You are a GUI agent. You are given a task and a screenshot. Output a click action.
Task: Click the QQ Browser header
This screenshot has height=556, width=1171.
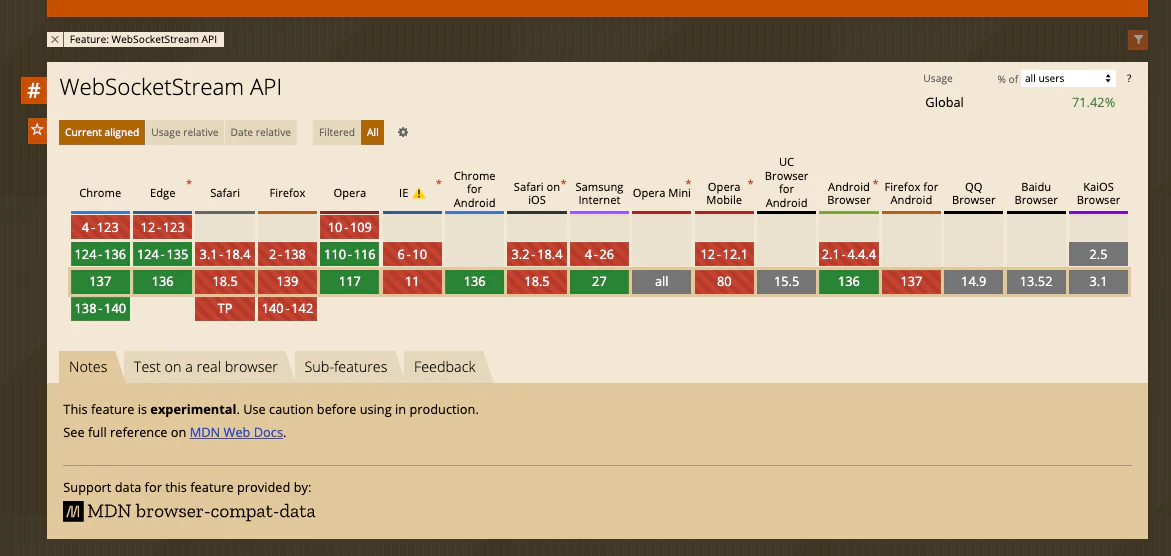coord(974,194)
